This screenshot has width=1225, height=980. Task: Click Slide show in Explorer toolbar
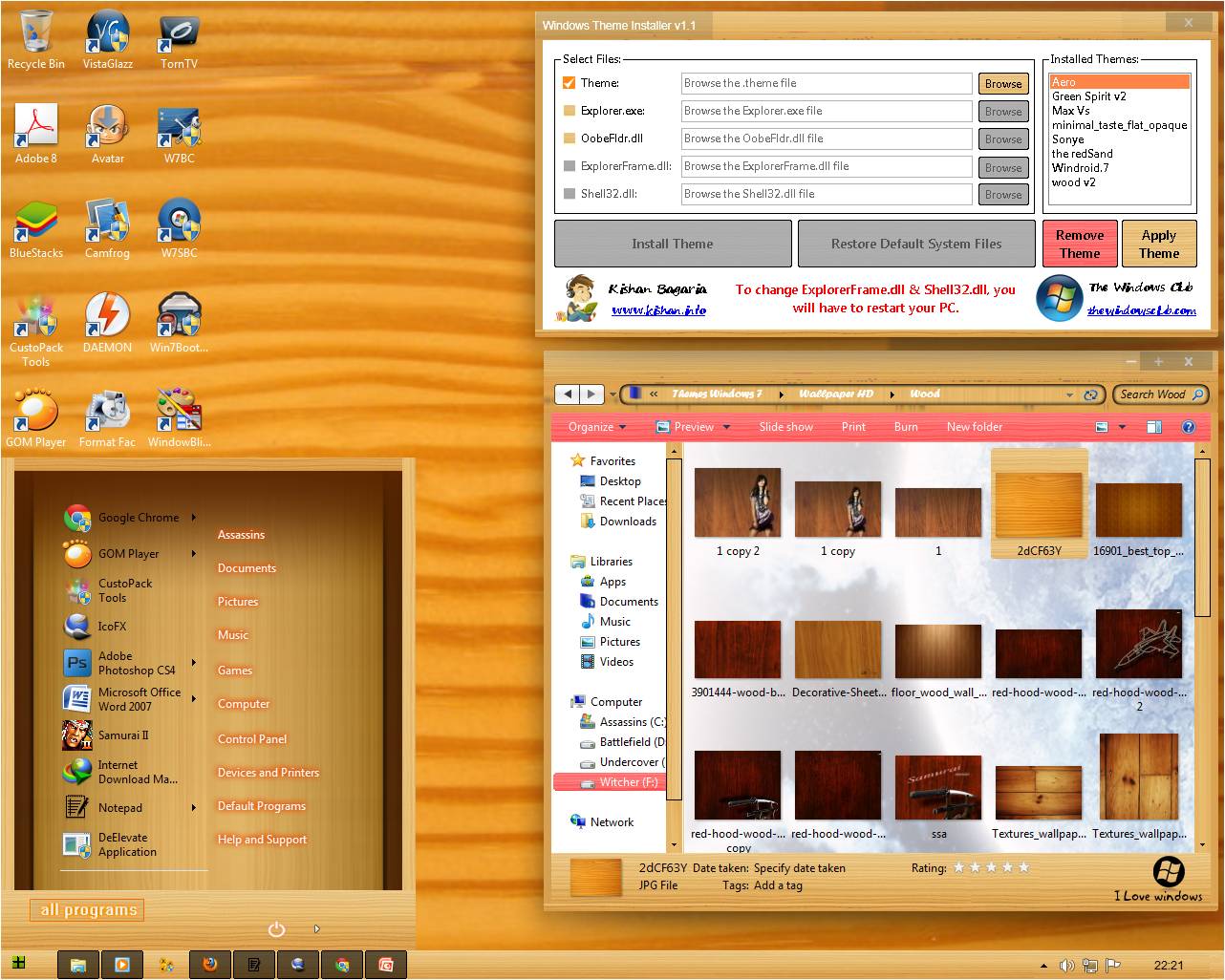click(x=785, y=427)
